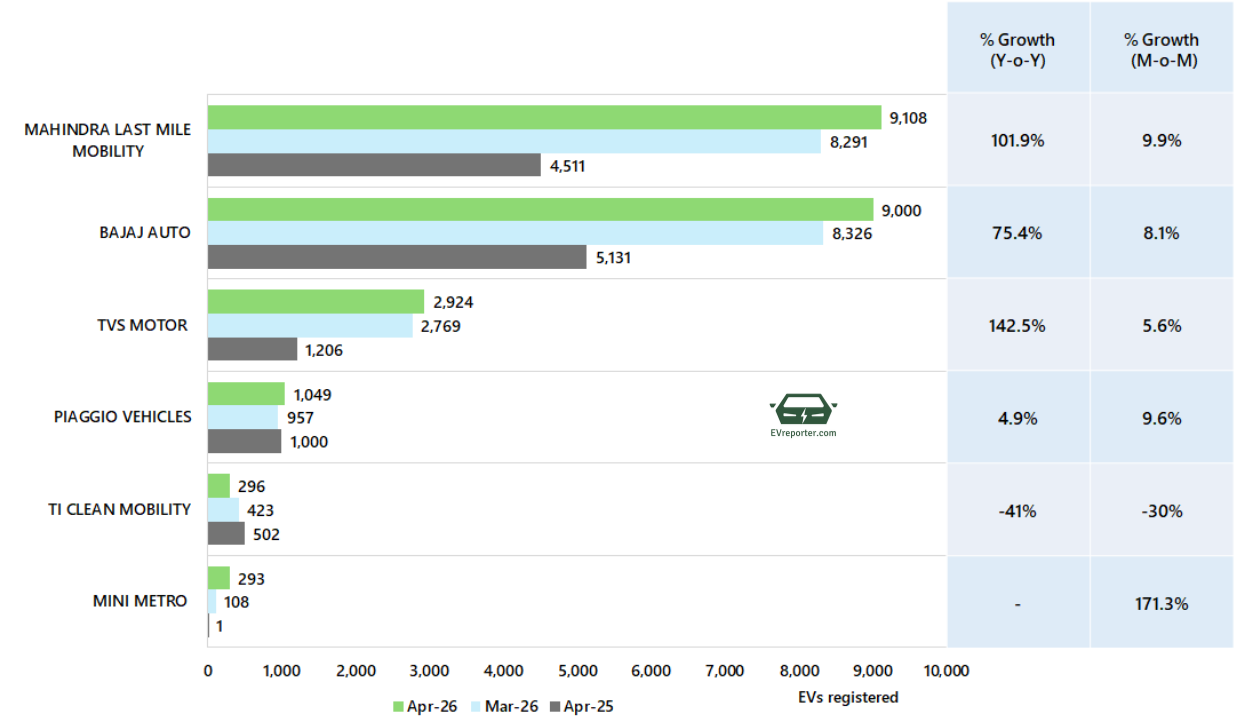
Task: Select TVS Motor's green Apr-26 bar
Action: pyautogui.click(x=316, y=301)
